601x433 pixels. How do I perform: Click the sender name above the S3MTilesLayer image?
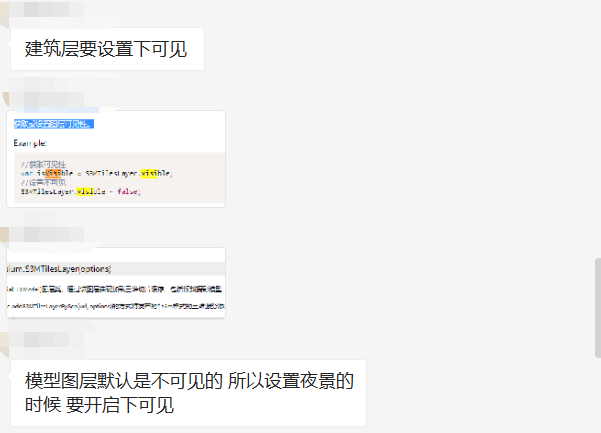[x=47, y=234]
